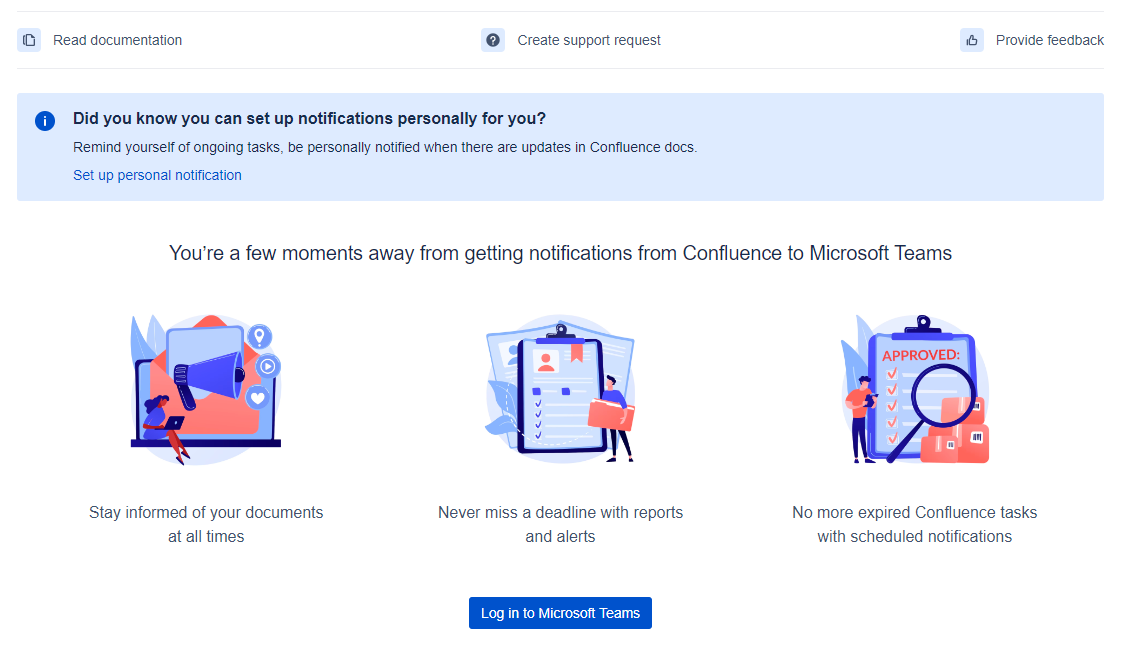Click Provide feedback
Viewport: 1127px width, 662px height.
[1049, 40]
